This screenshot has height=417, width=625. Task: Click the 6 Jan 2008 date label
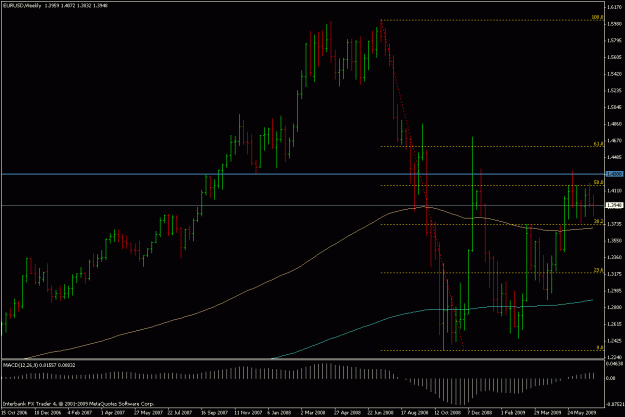(279, 413)
